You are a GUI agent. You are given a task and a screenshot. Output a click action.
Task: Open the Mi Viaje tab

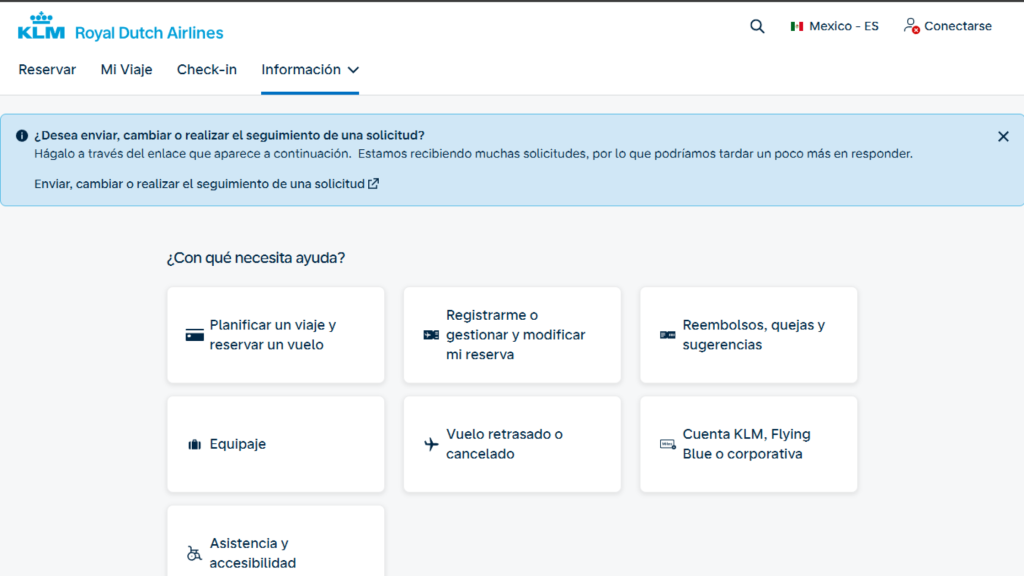(x=126, y=69)
